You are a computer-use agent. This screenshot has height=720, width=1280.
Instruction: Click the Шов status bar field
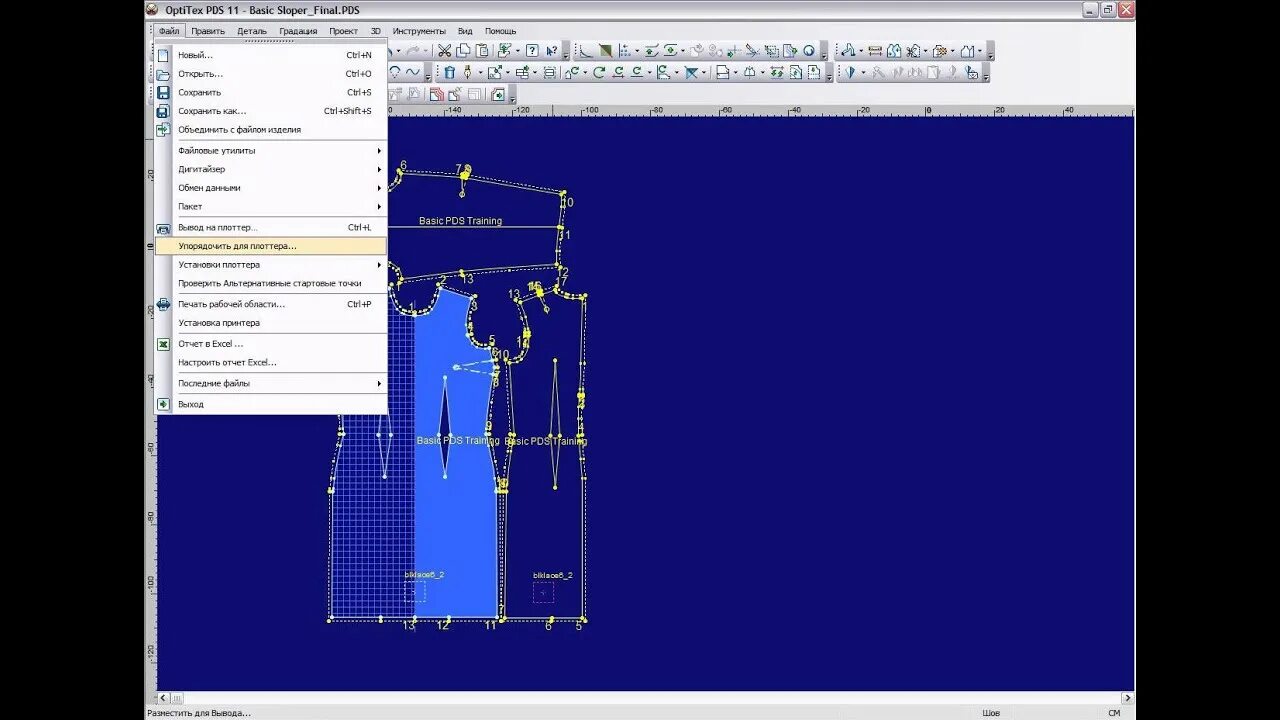pos(991,713)
